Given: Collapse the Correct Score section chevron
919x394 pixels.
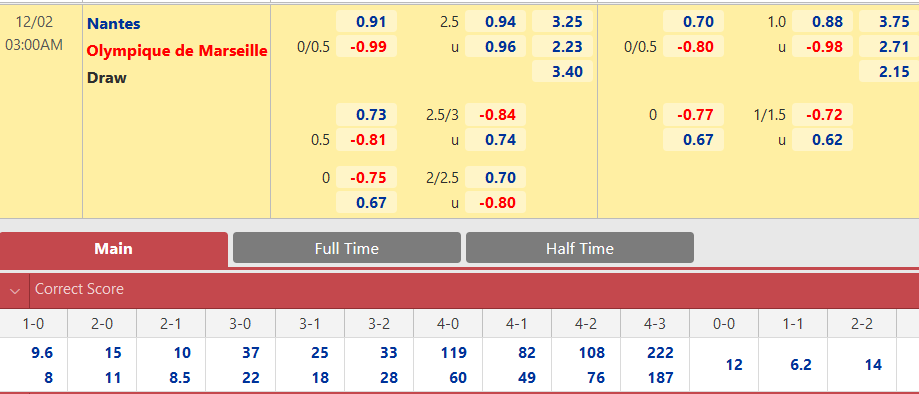Looking at the screenshot, I should pyautogui.click(x=15, y=290).
